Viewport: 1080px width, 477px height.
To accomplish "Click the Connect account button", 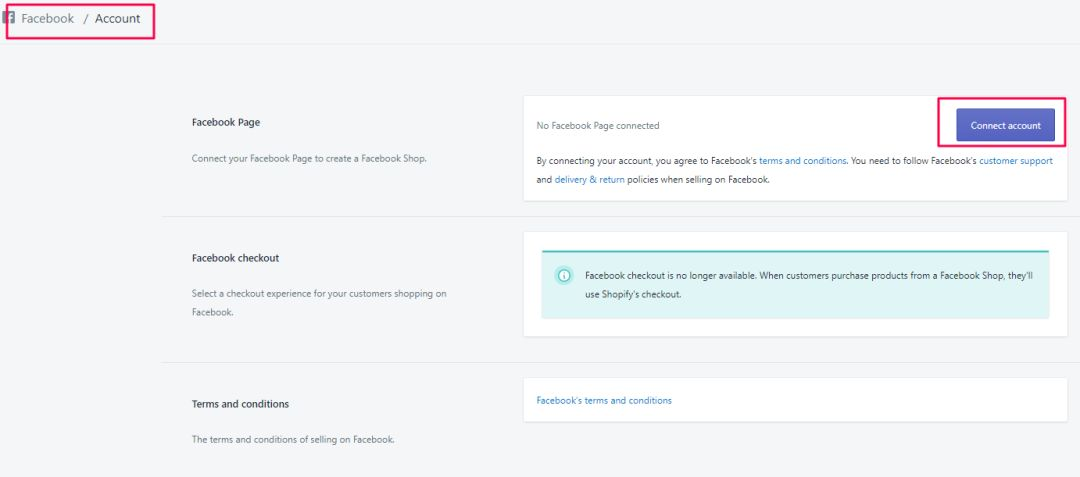I will [1005, 125].
